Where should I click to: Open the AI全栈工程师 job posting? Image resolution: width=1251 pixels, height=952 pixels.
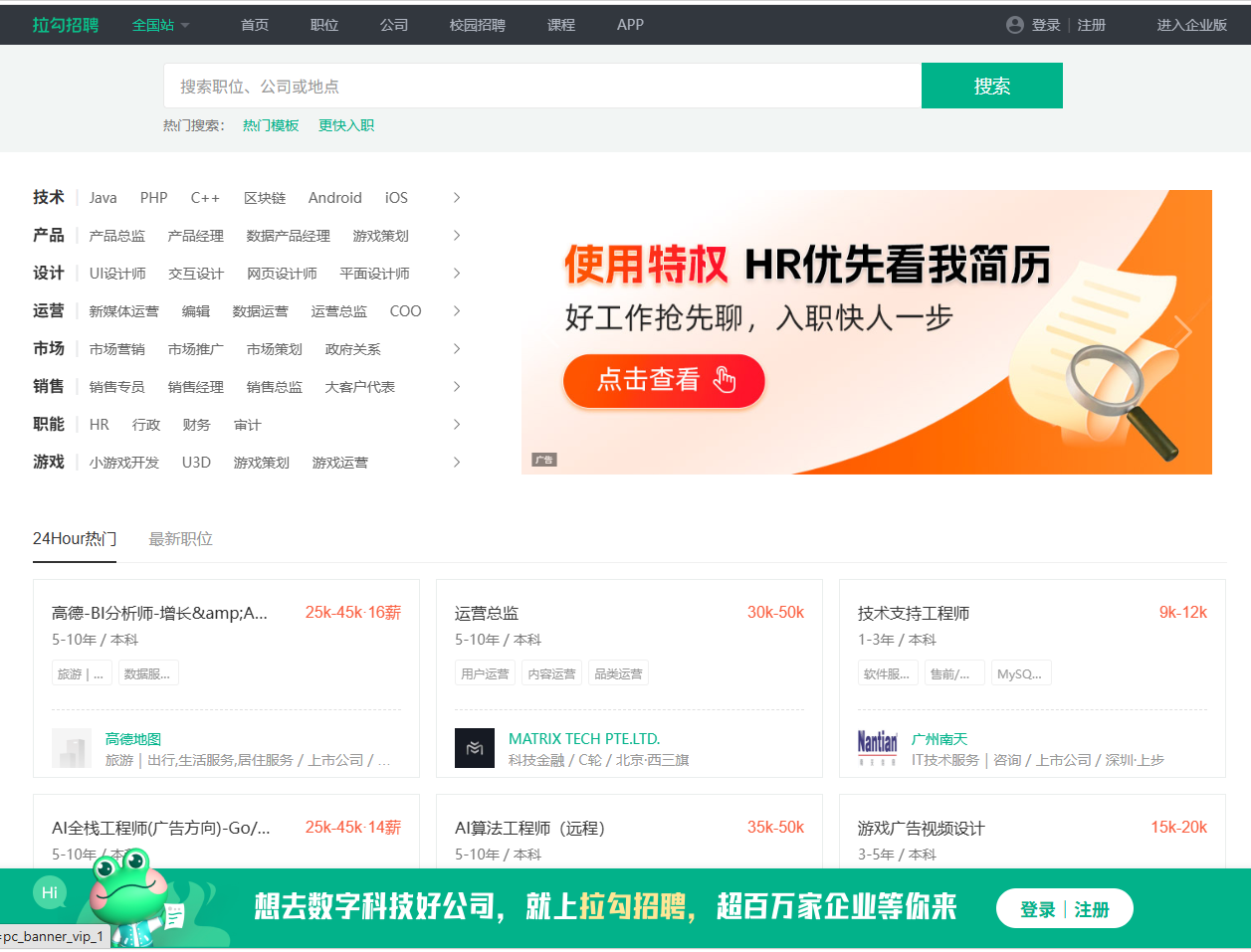pos(161,828)
